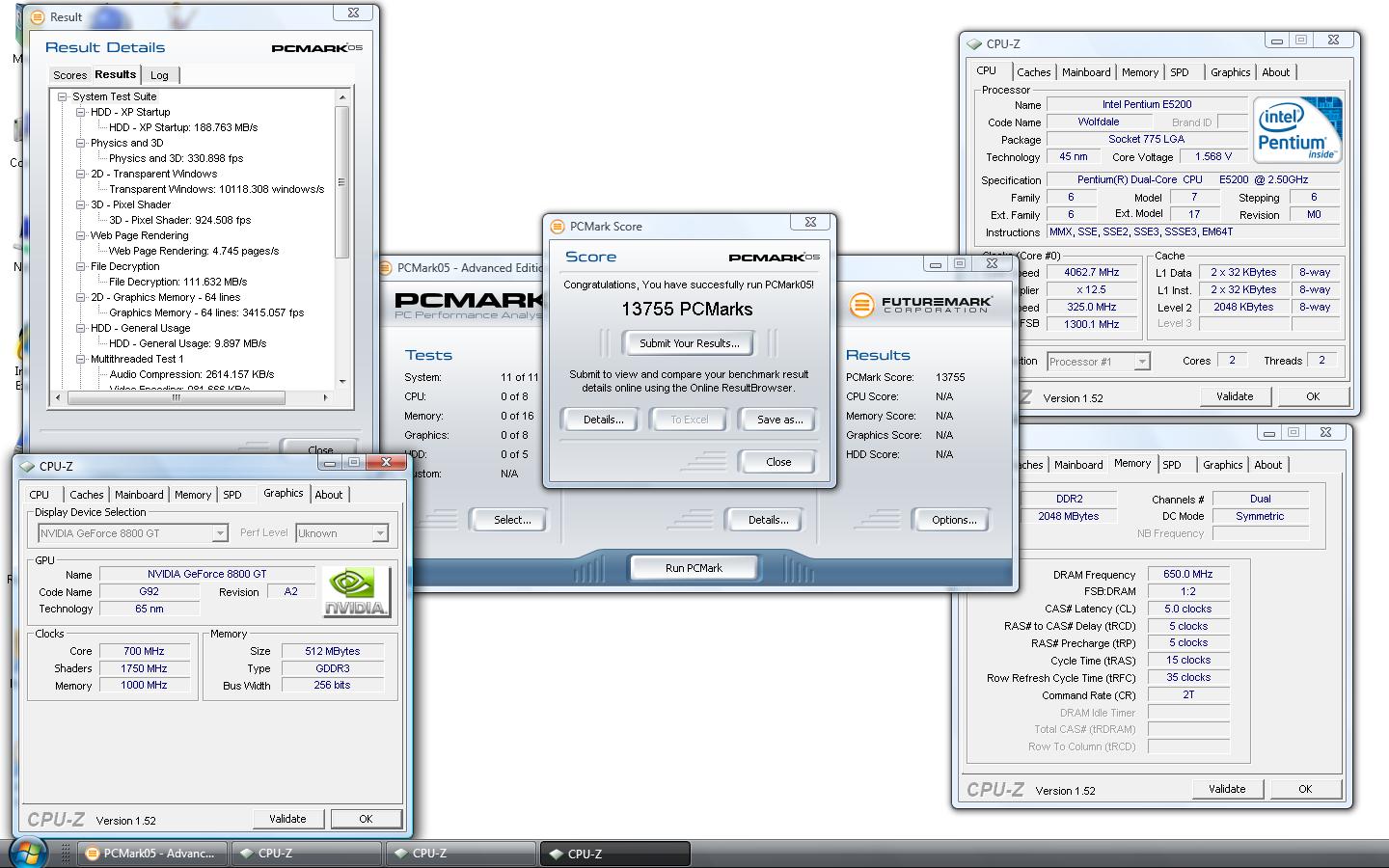Click Validate in graphics CPU-Z window

click(287, 819)
